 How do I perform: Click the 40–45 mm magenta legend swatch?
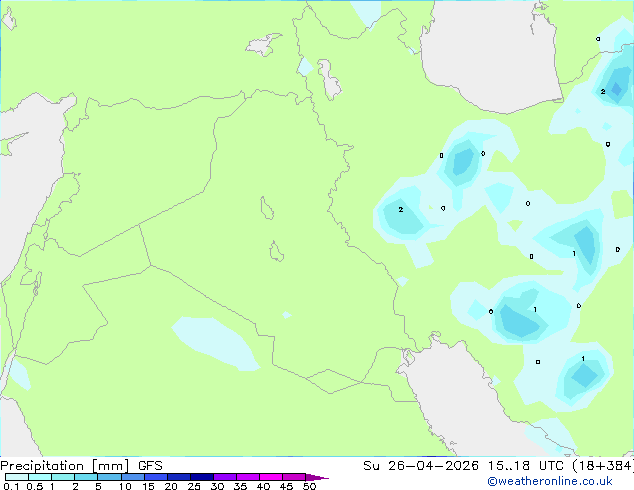coord(271,477)
